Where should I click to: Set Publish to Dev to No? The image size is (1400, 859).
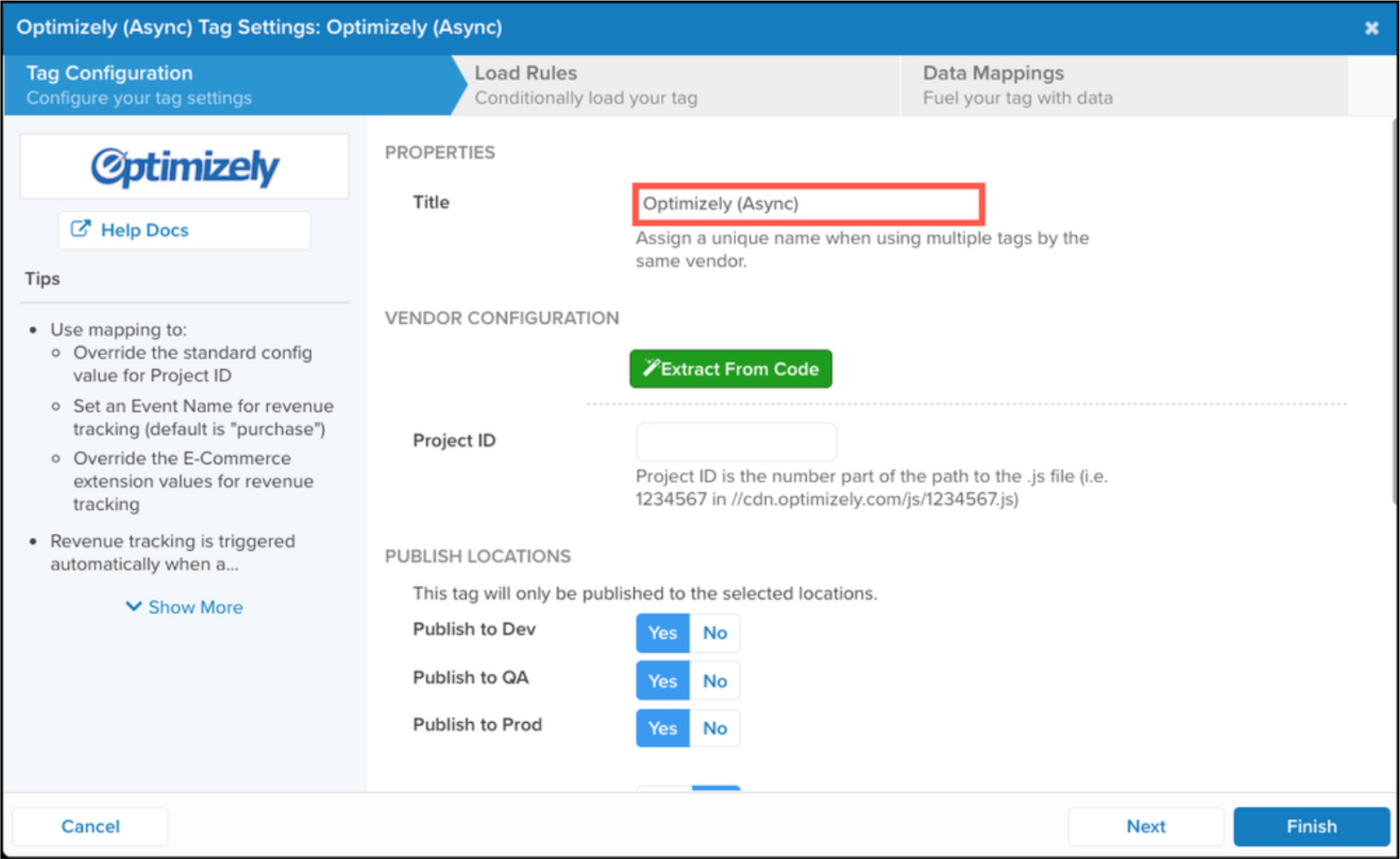[x=715, y=633]
